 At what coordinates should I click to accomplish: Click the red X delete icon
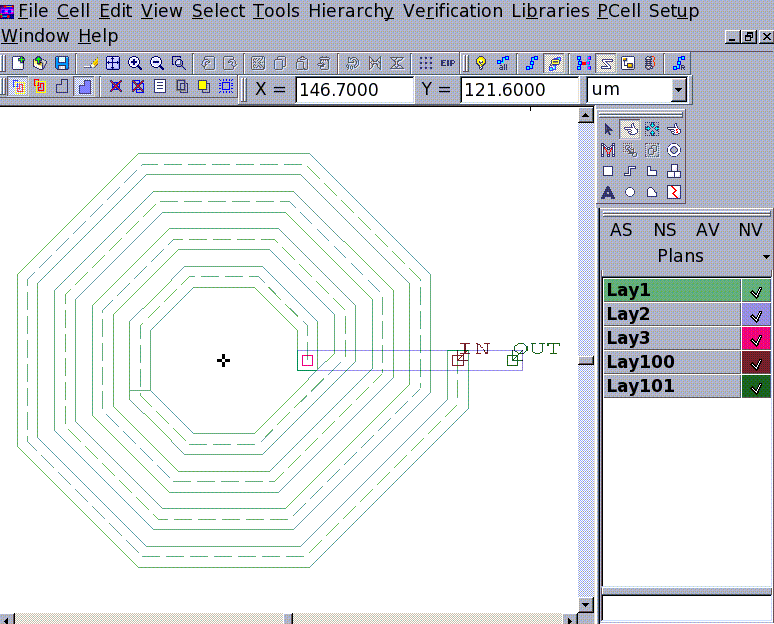pyautogui.click(x=116, y=87)
